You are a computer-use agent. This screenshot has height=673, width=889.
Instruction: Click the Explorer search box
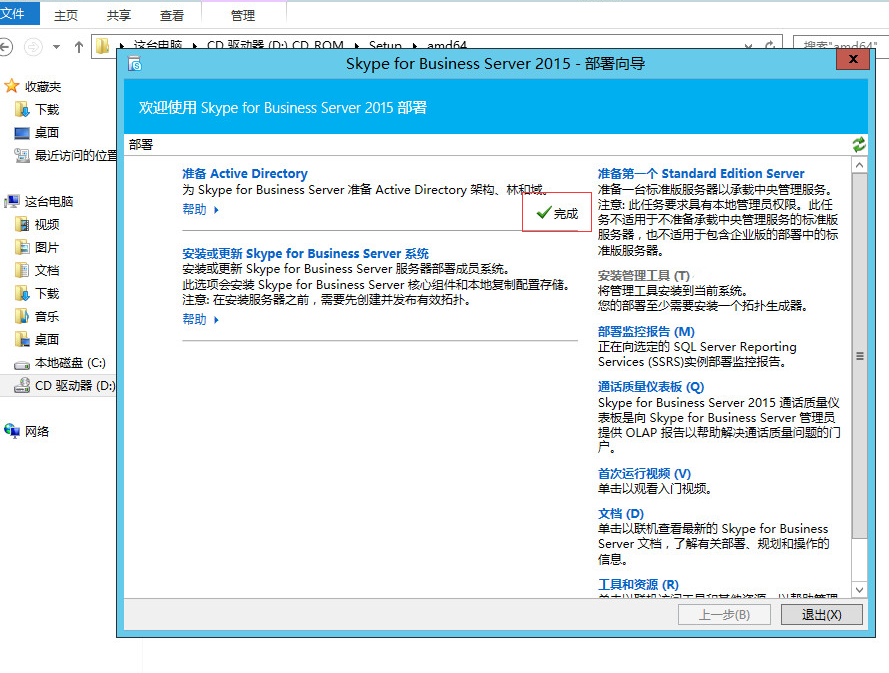coord(840,45)
